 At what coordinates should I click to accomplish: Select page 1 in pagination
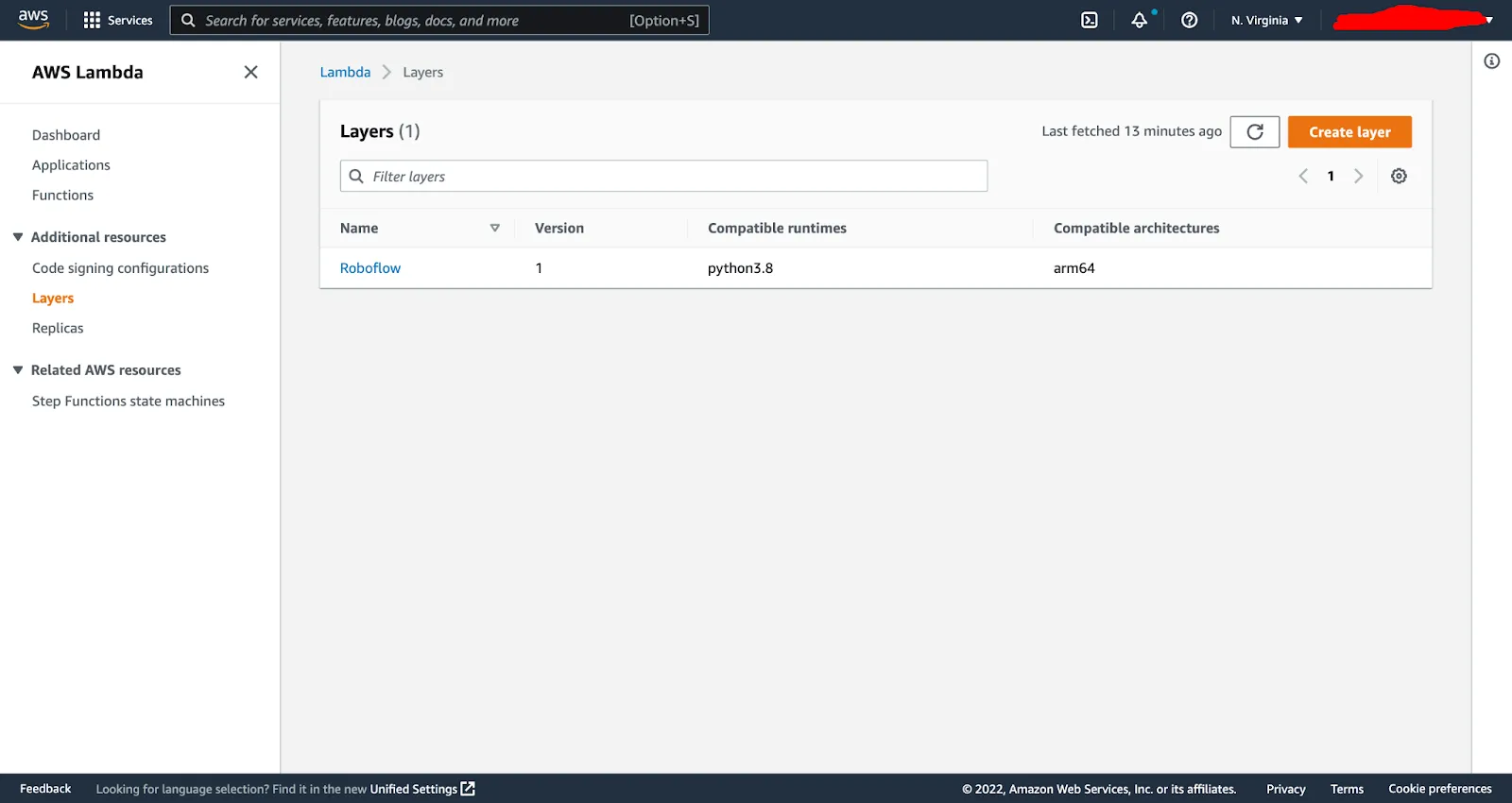(x=1331, y=176)
